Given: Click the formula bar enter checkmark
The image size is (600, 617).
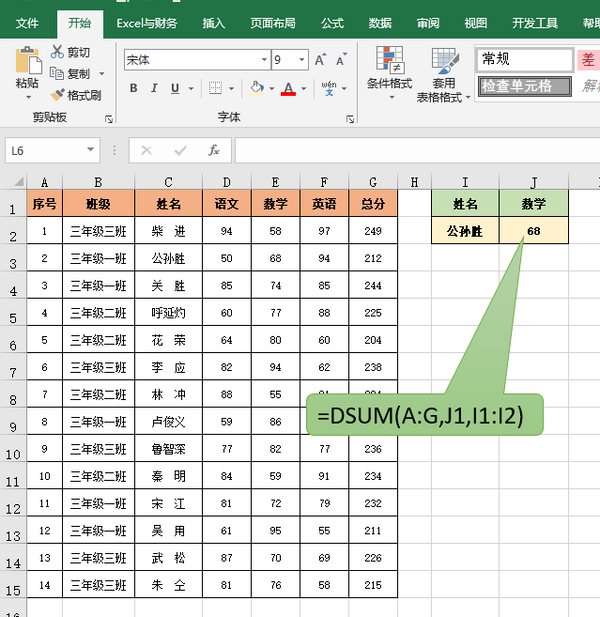Looking at the screenshot, I should pos(180,150).
